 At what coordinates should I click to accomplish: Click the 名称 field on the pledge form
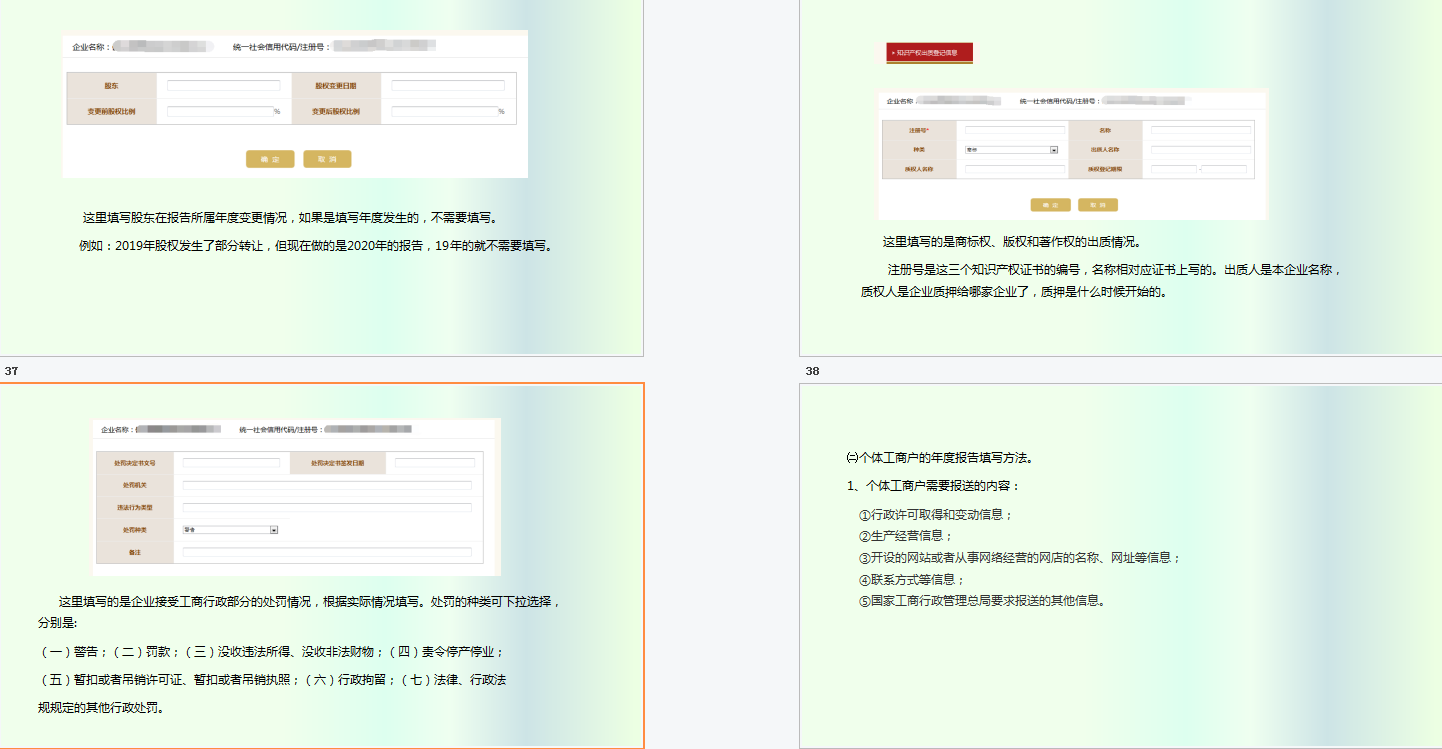point(1201,130)
